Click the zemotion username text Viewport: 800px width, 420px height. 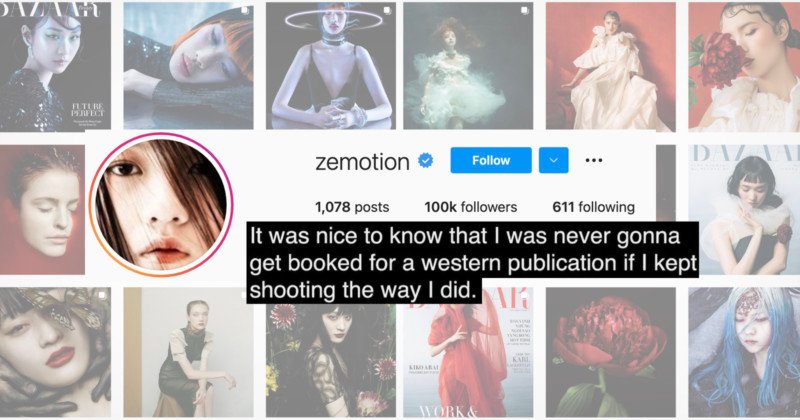(x=362, y=162)
